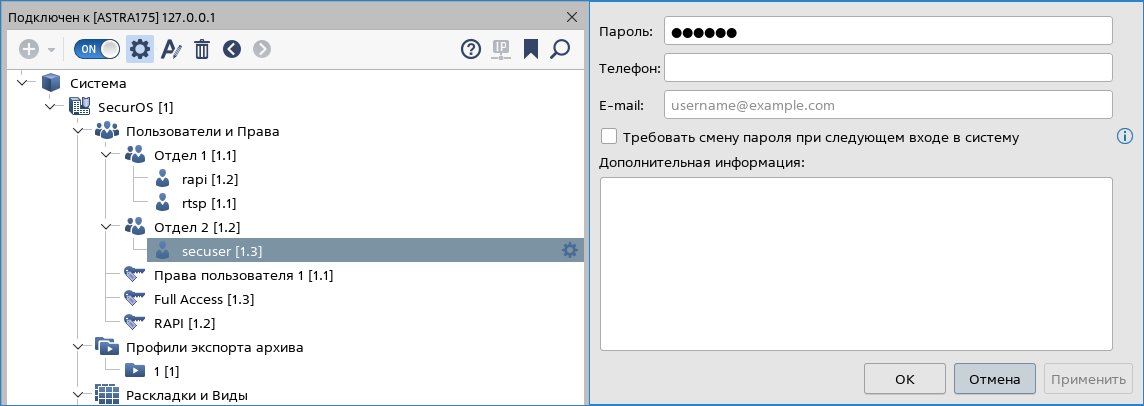
Task: Click the blue info icon beside checkbox
Action: pyautogui.click(x=1124, y=136)
